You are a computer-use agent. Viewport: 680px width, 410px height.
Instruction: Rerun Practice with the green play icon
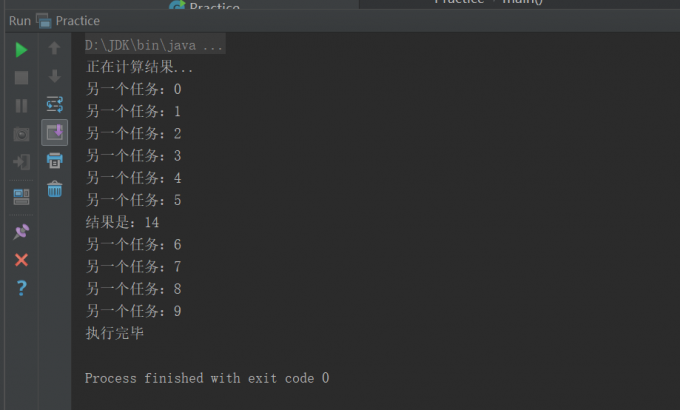21,49
